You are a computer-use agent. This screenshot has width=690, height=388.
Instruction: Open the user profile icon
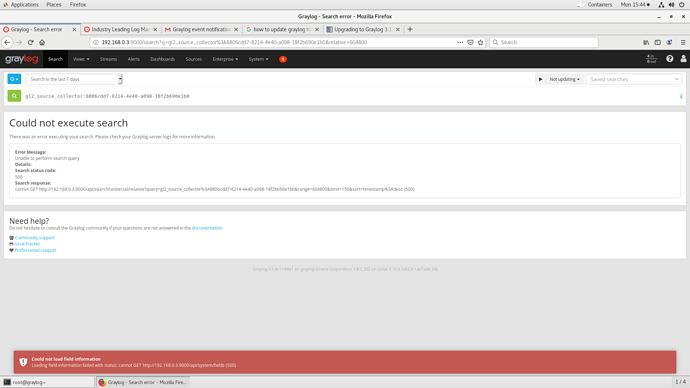point(683,59)
